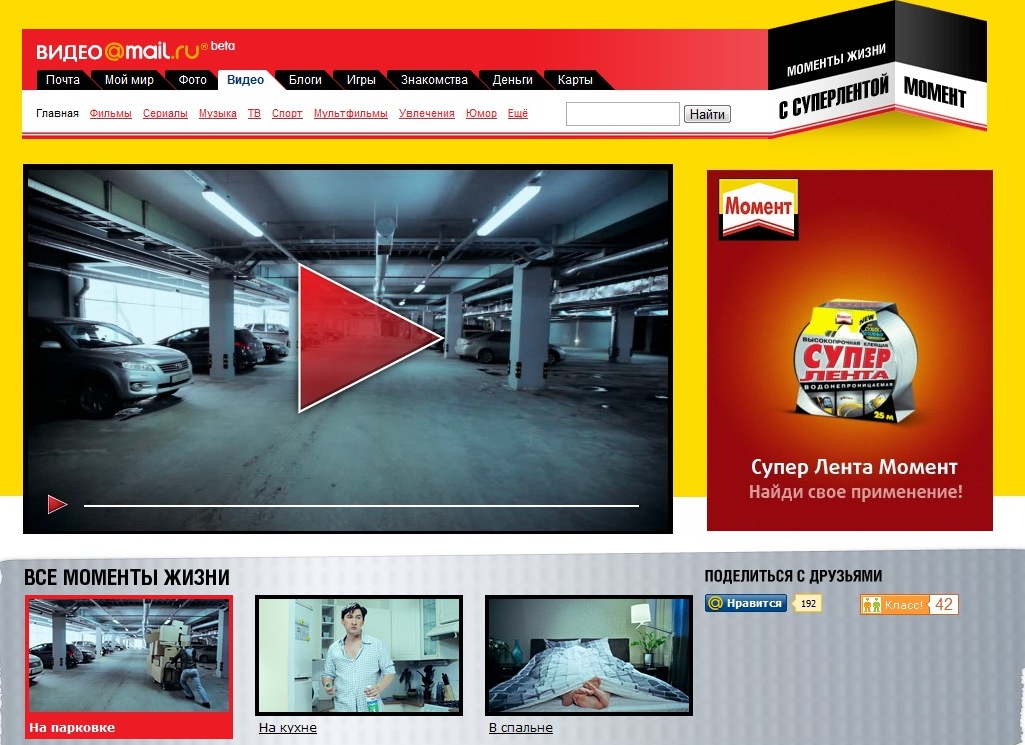Switch to the Мой мир tab
Image resolution: width=1025 pixels, height=745 pixels.
point(129,80)
